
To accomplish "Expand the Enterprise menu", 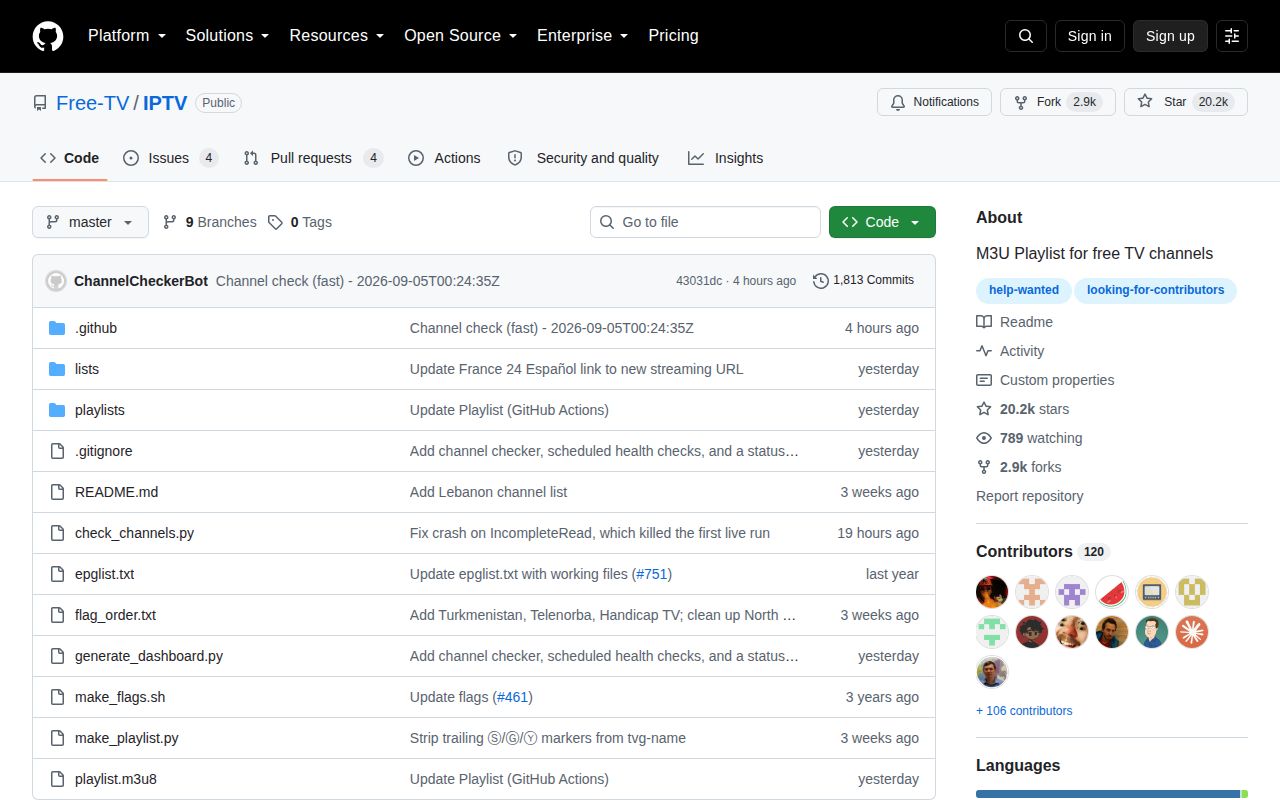I will [583, 36].
